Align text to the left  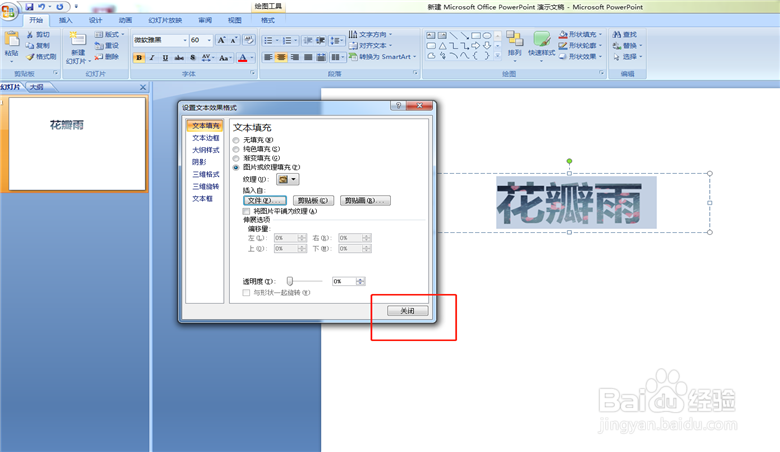[x=268, y=57]
